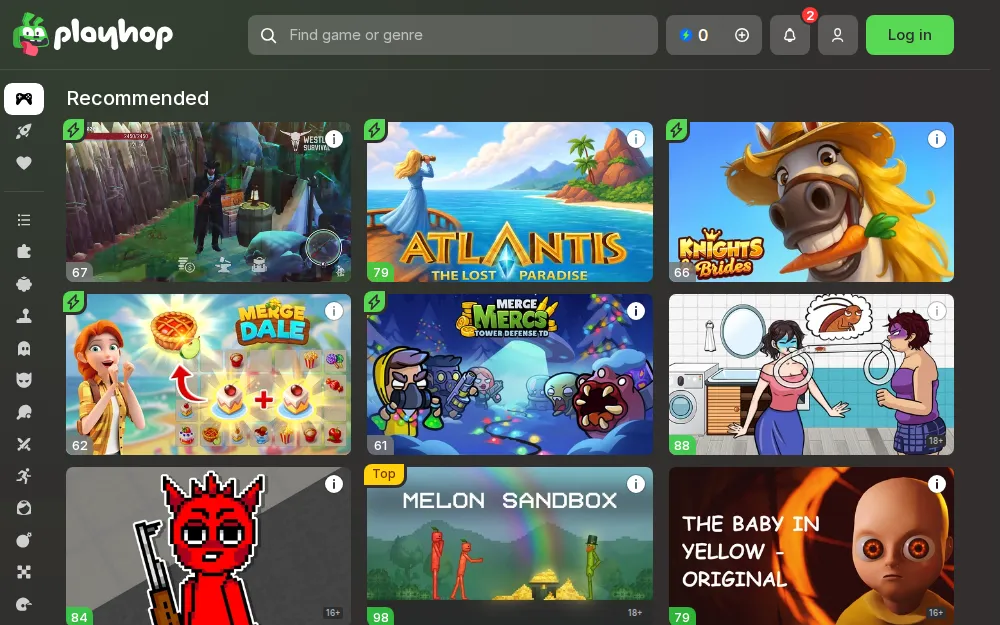
Task: Click the lightning coin balance showing 0
Action: click(x=695, y=35)
